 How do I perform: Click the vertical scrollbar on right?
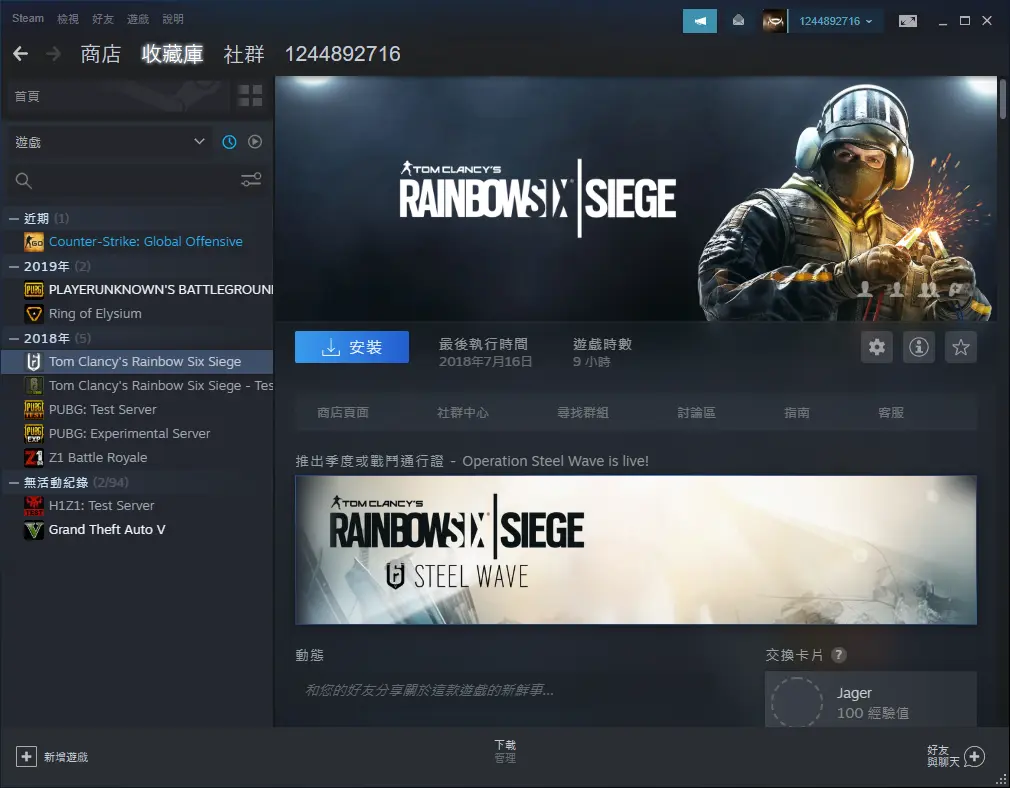pyautogui.click(x=1003, y=99)
